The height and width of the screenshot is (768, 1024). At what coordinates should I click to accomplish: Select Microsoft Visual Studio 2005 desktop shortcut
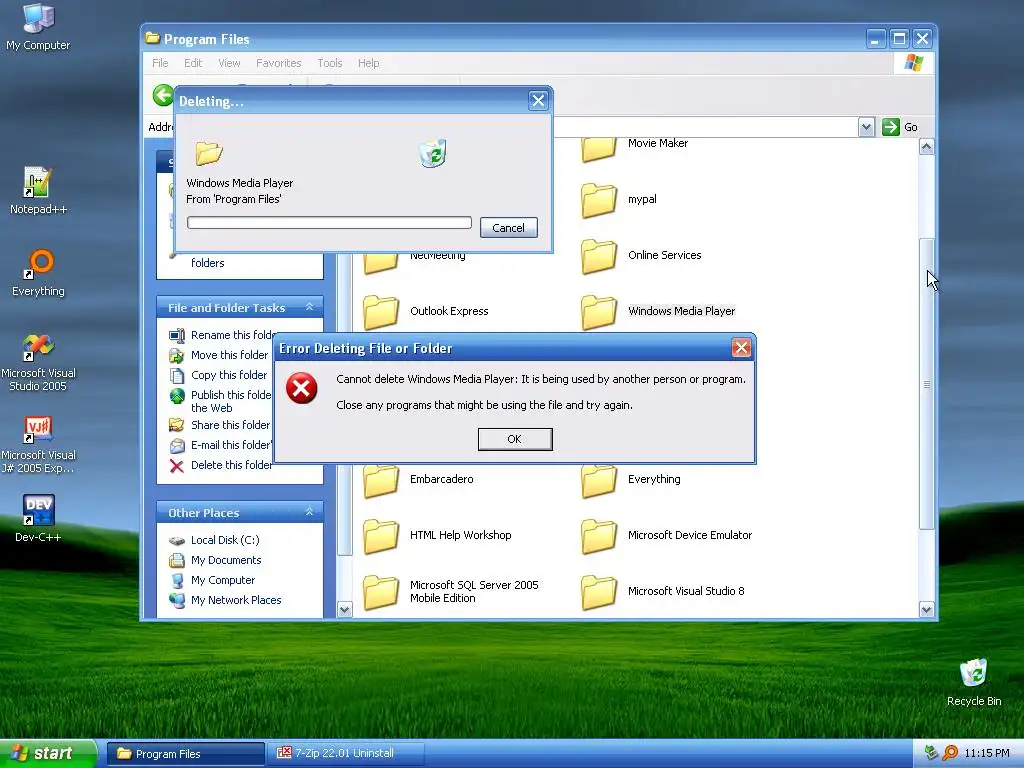click(38, 362)
